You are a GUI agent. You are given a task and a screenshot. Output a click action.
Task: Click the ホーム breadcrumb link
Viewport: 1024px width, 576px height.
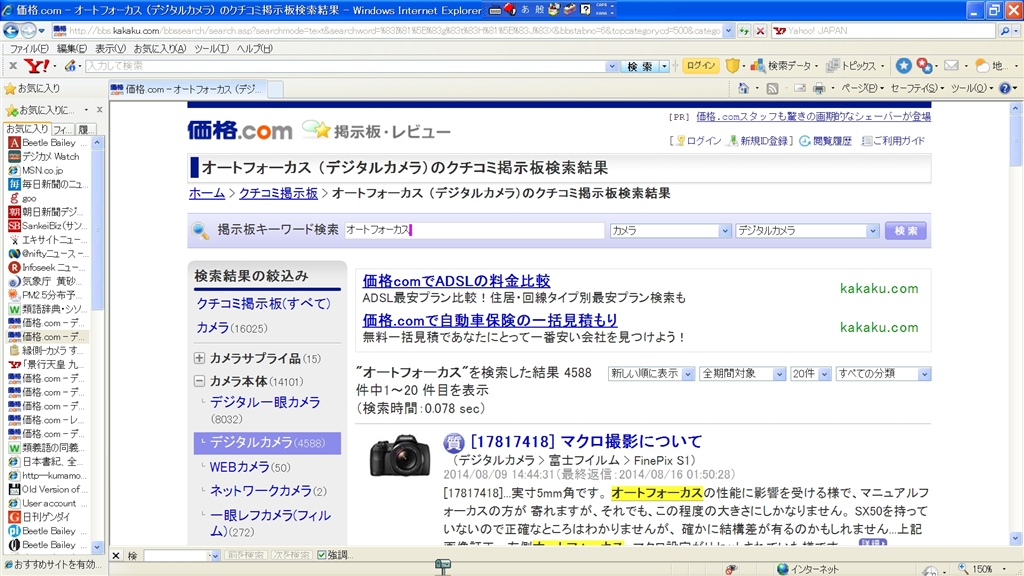click(207, 193)
